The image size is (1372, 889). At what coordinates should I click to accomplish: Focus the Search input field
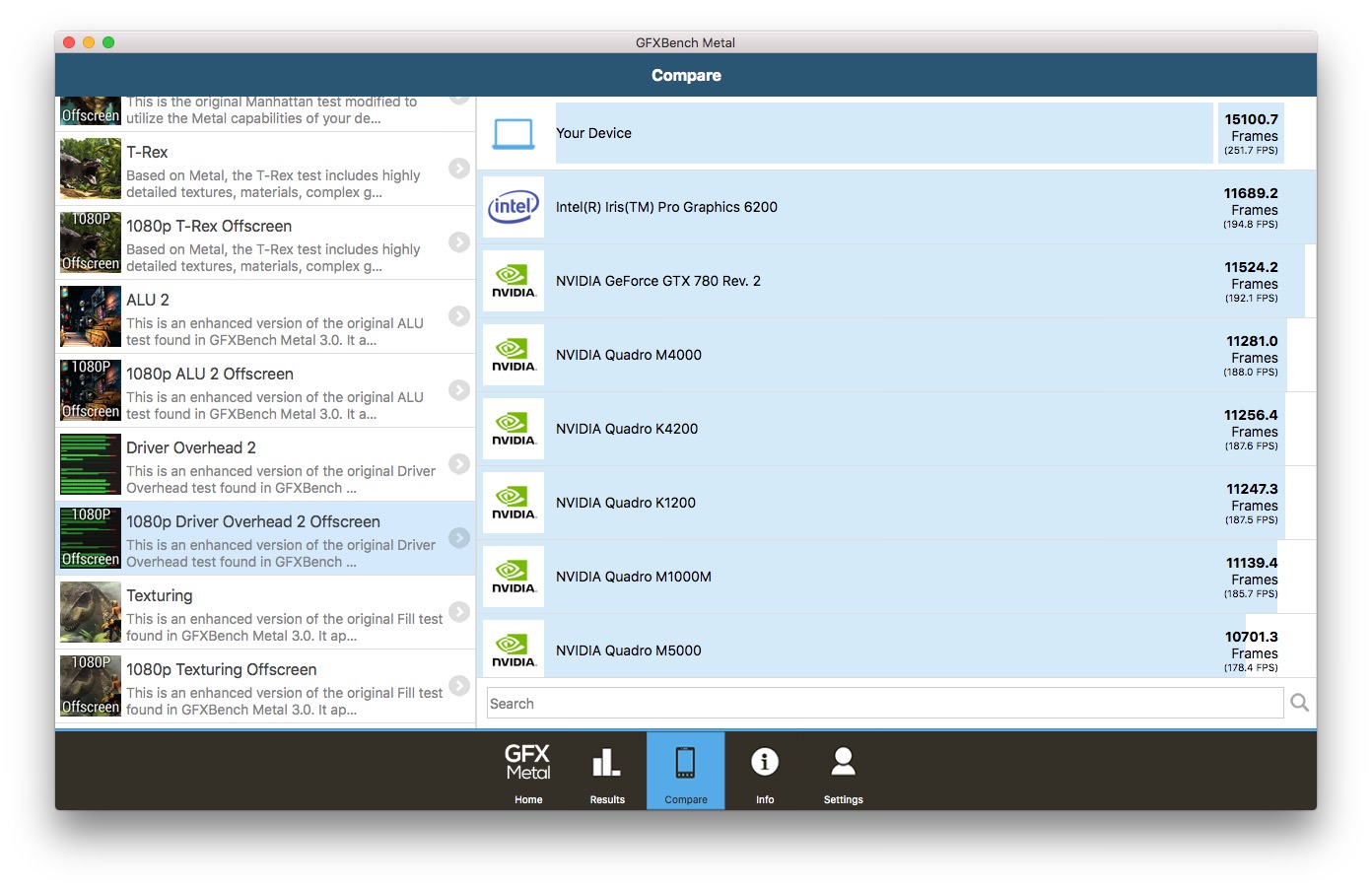tap(885, 704)
